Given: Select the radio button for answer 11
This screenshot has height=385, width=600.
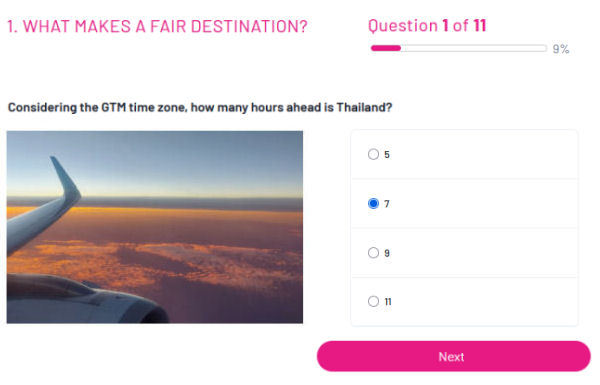Looking at the screenshot, I should (x=373, y=301).
